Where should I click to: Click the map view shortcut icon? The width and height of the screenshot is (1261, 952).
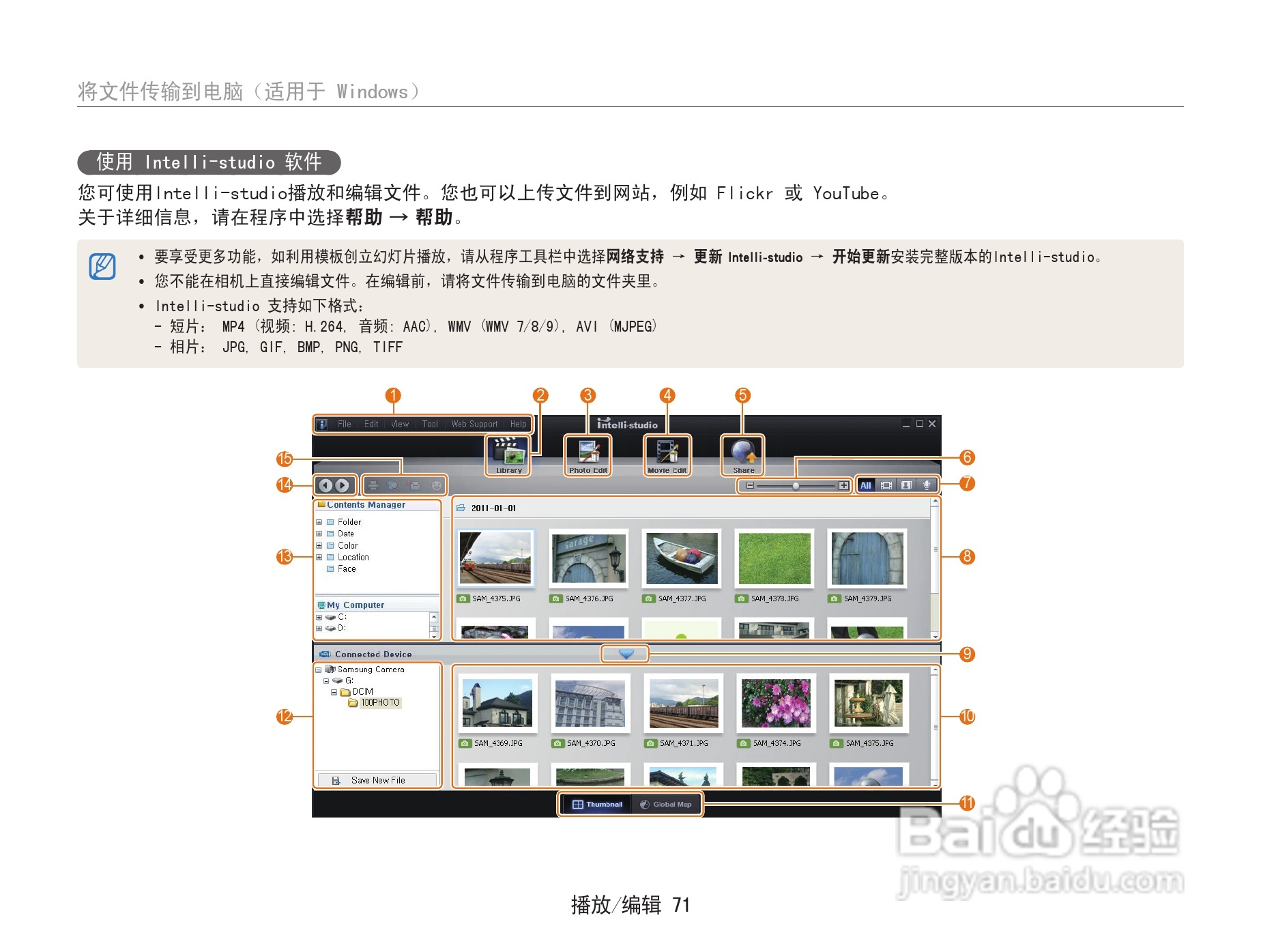pos(393,485)
